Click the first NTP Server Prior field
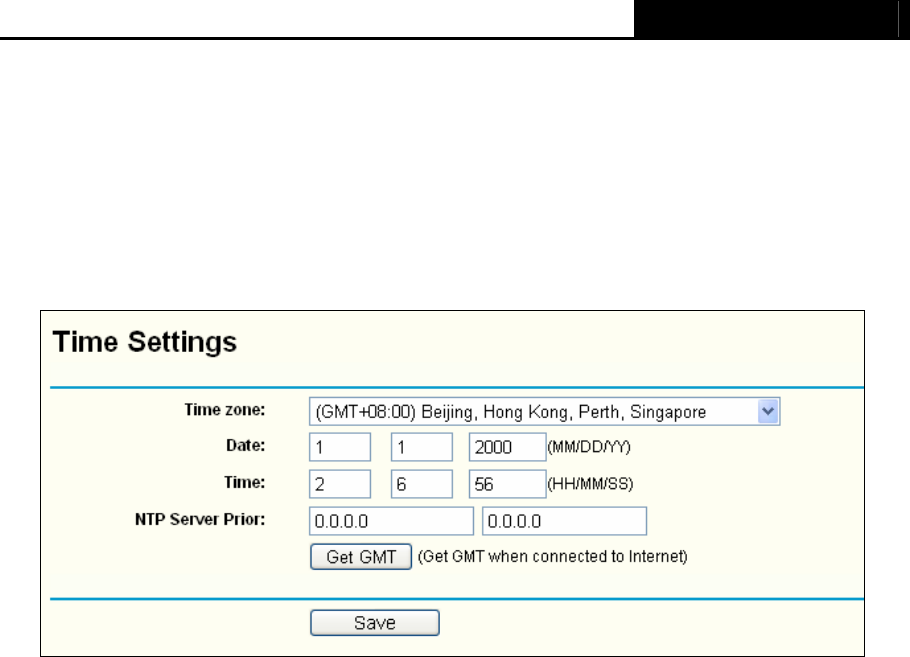Viewport: 910px width, 657px height. pos(391,521)
